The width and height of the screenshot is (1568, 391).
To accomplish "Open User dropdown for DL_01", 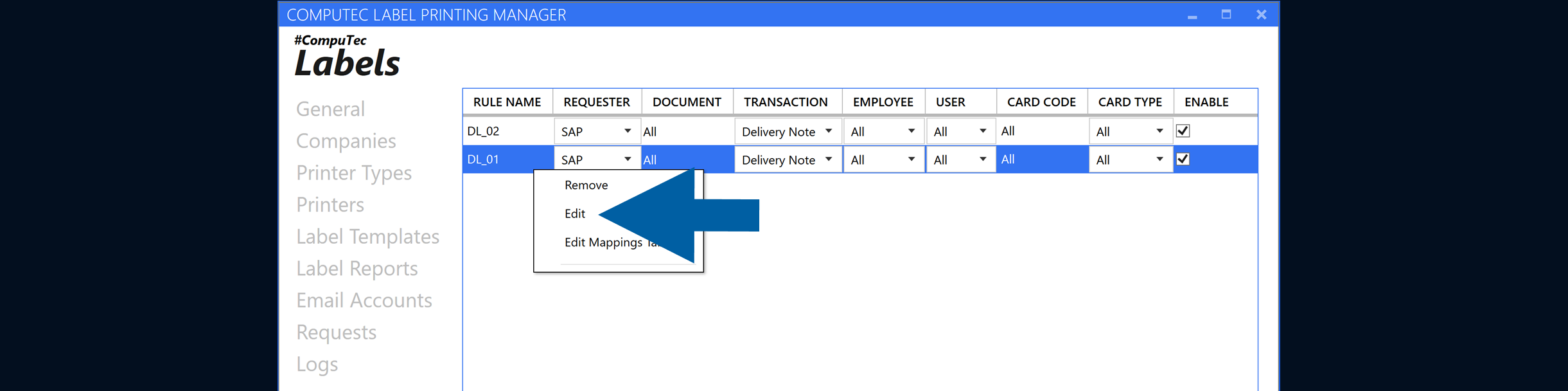I will click(x=961, y=159).
